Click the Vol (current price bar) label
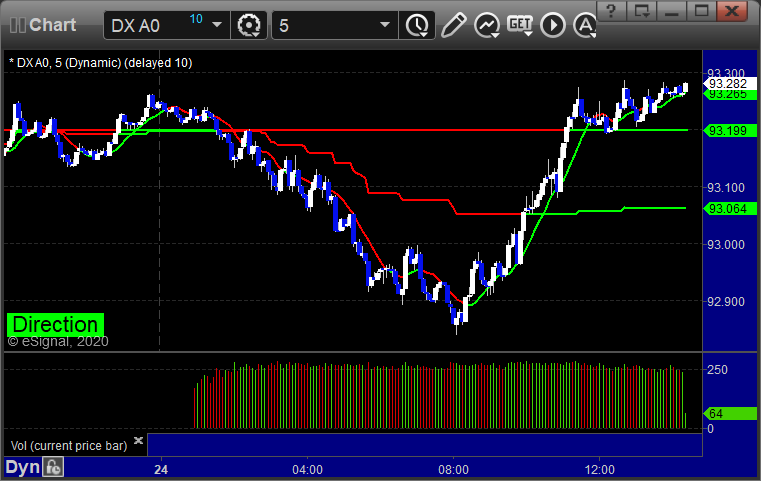 68,446
